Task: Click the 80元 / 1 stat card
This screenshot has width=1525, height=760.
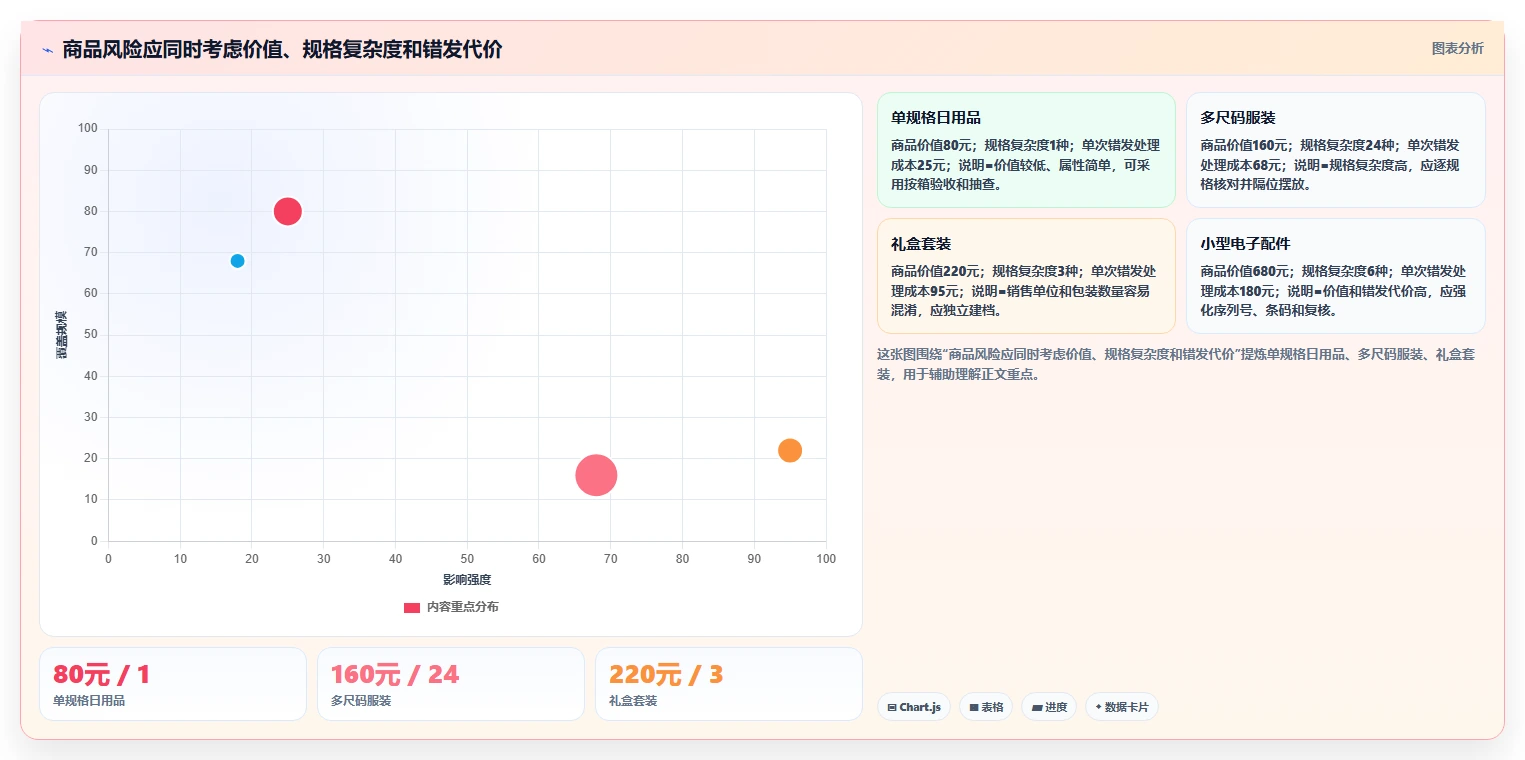Action: tap(173, 684)
